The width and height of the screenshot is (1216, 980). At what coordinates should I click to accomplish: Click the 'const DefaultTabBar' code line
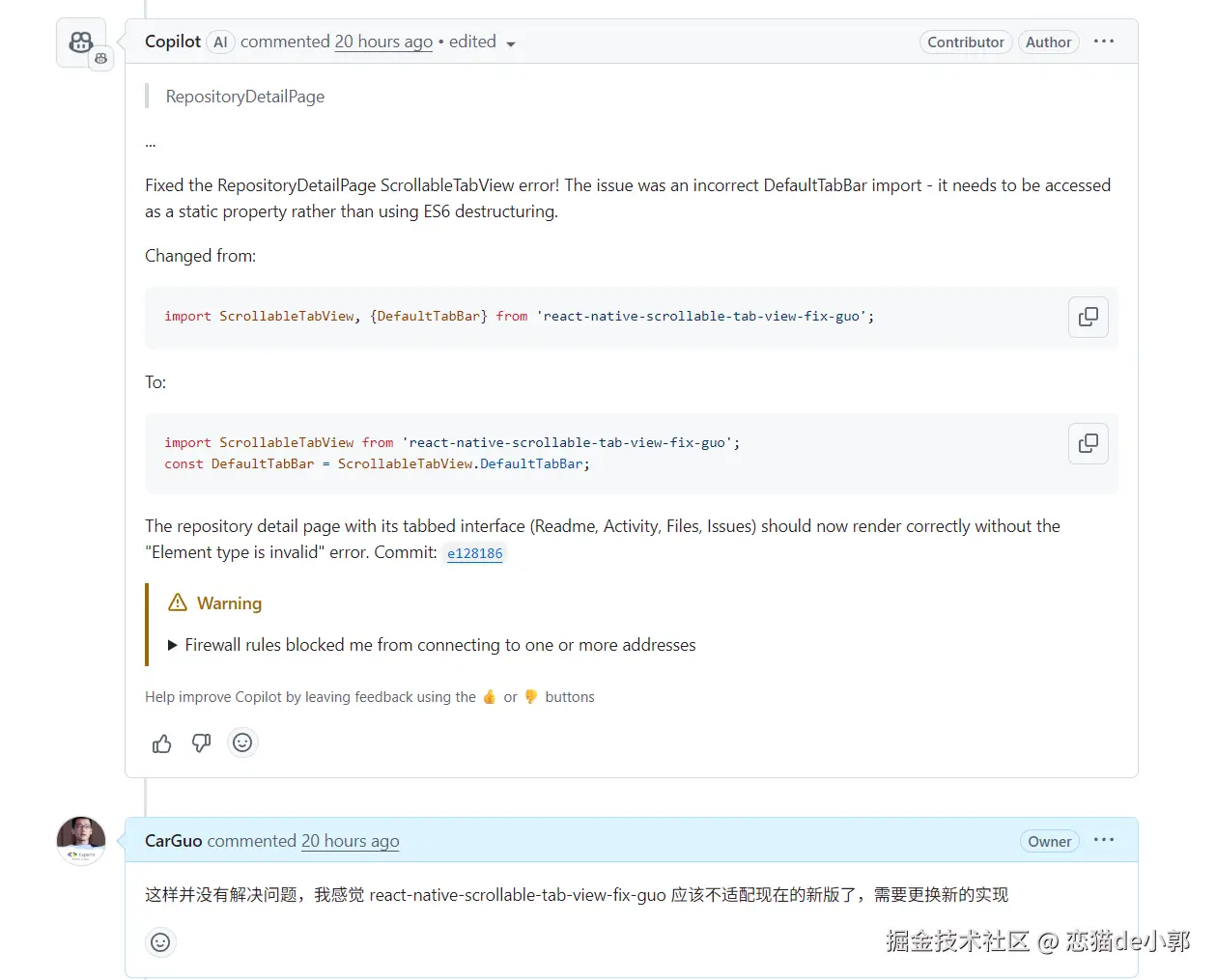click(x=377, y=464)
